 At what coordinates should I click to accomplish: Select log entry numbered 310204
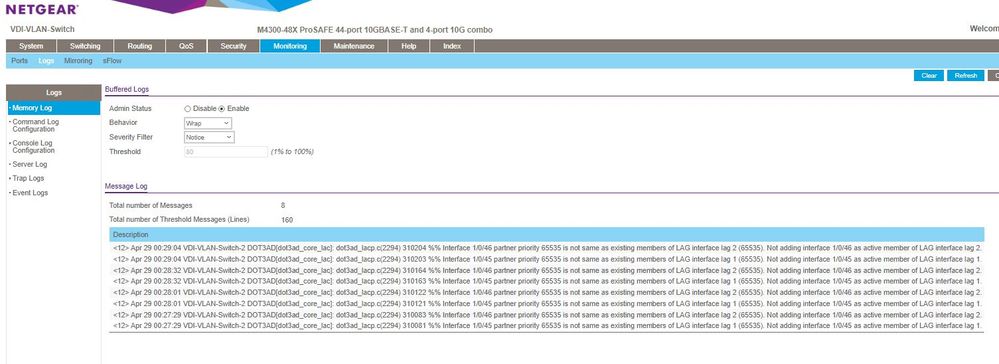tap(546, 247)
